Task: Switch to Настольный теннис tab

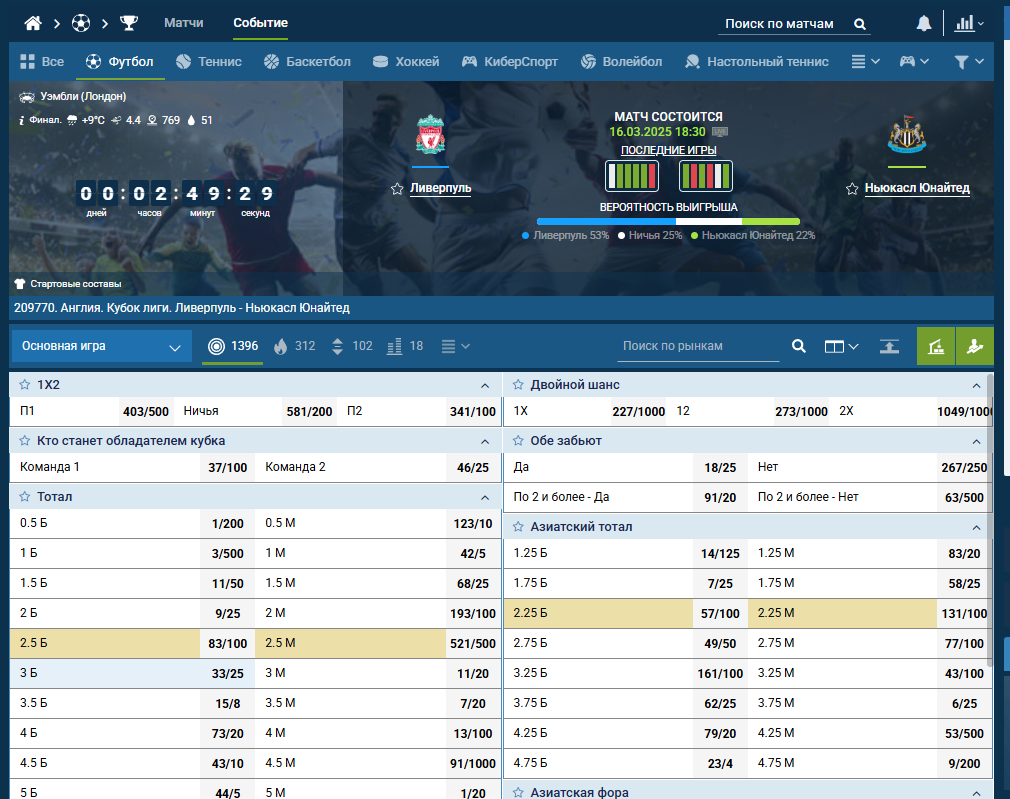Action: [756, 61]
